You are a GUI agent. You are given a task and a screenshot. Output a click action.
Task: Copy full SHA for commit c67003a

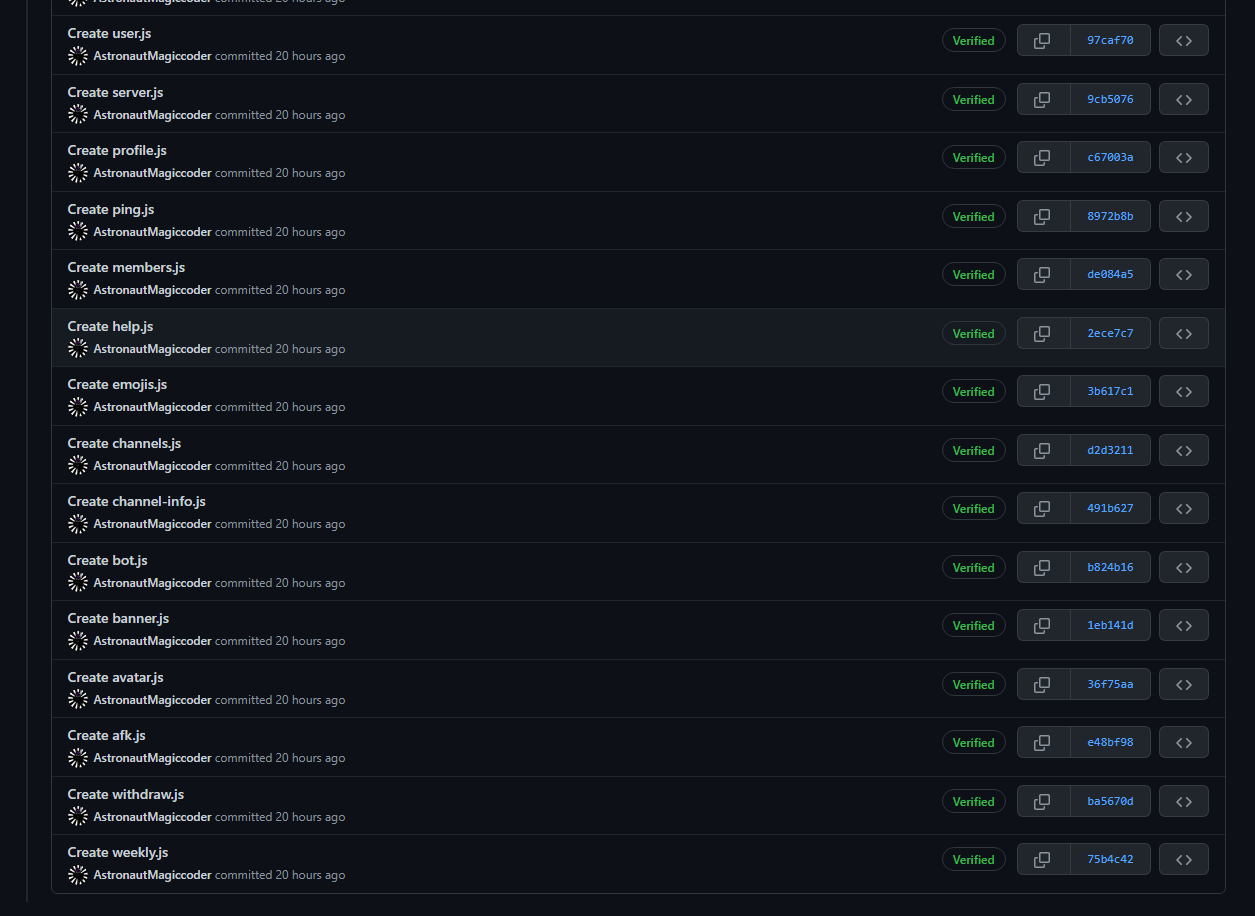tap(1043, 158)
